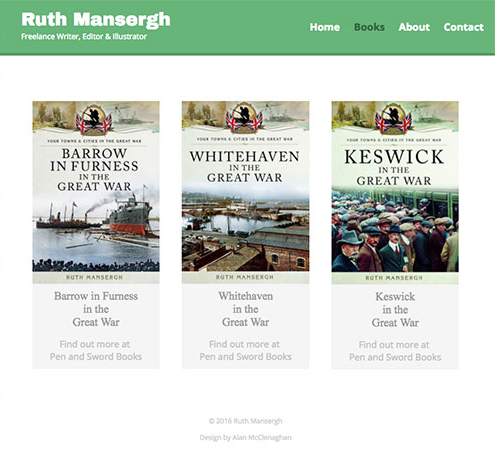Select the Books menu item
The width and height of the screenshot is (495, 450).
tap(369, 27)
